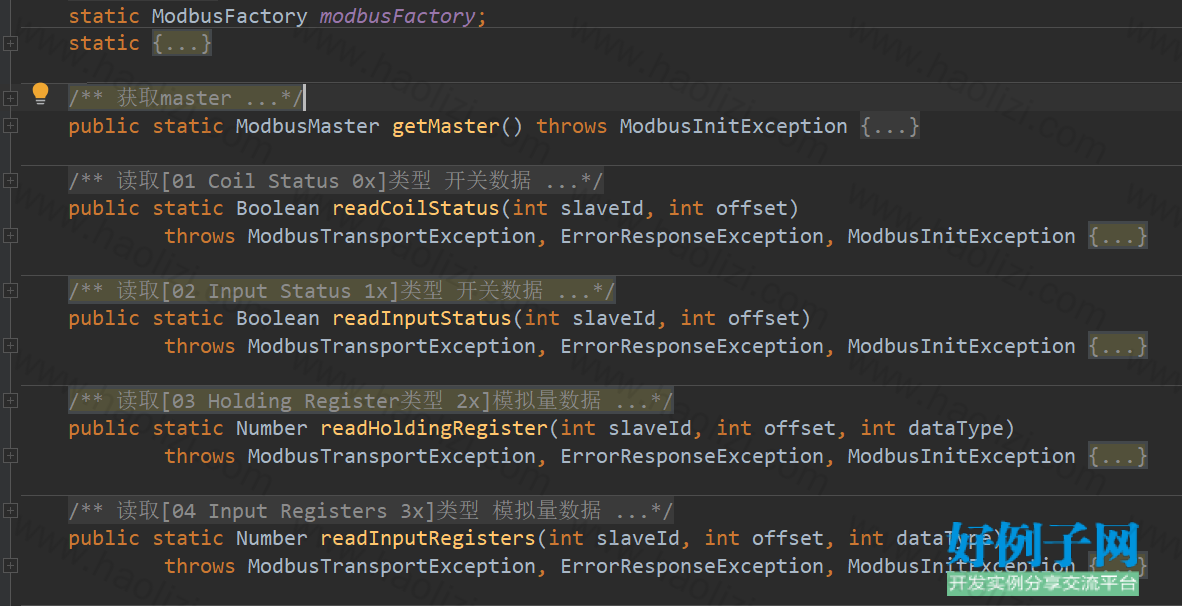
Task: Expand the 02 Input Status comment gutter fold
Action: click(x=10, y=291)
